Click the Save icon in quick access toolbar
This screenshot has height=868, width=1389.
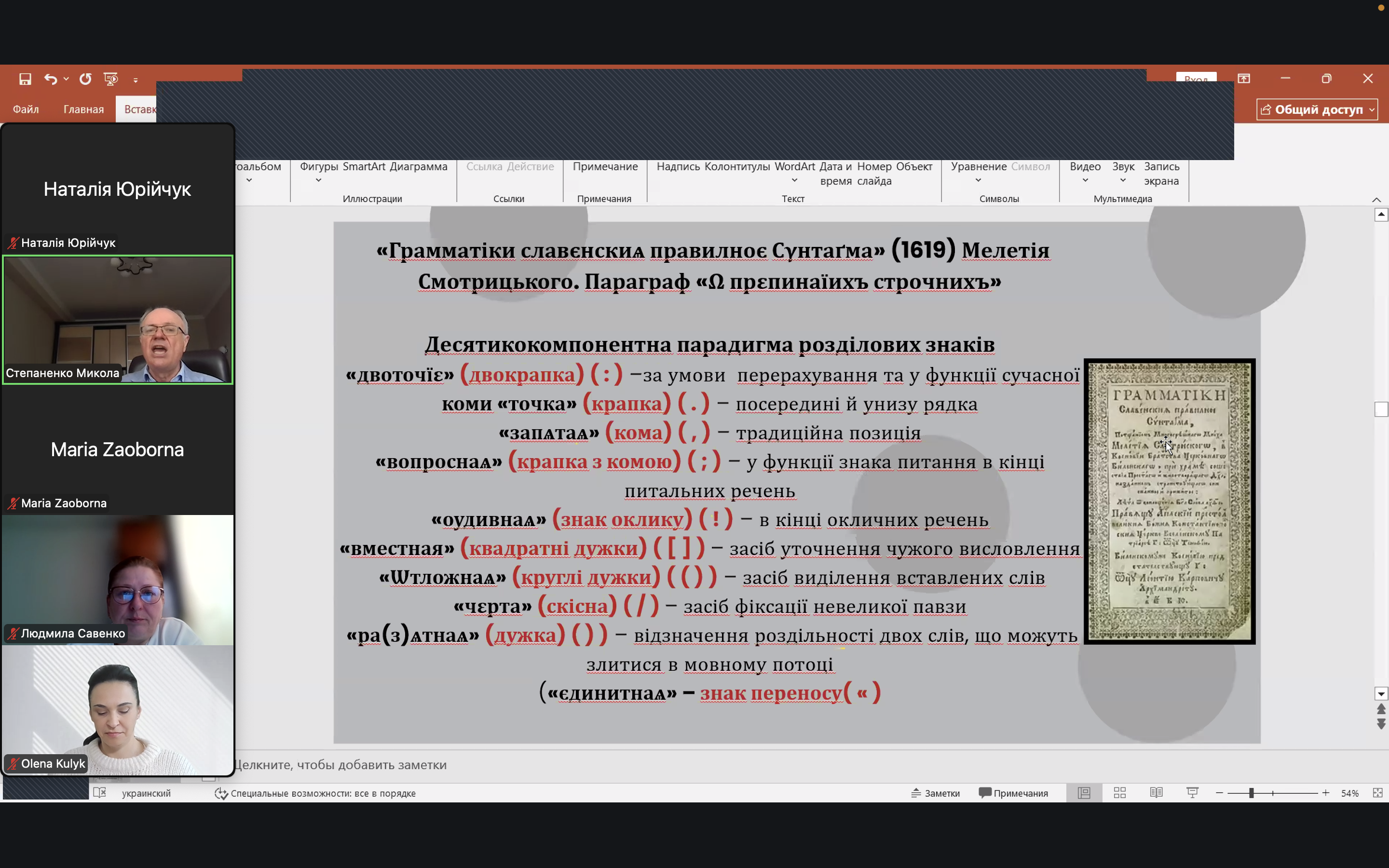(x=25, y=79)
